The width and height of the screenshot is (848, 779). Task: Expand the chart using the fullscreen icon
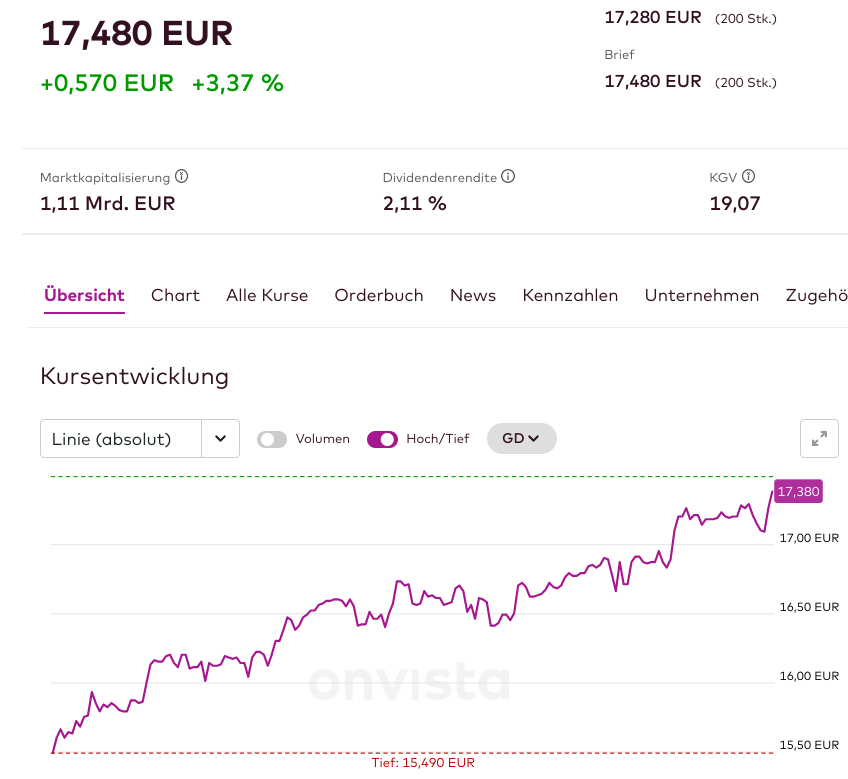tap(819, 438)
